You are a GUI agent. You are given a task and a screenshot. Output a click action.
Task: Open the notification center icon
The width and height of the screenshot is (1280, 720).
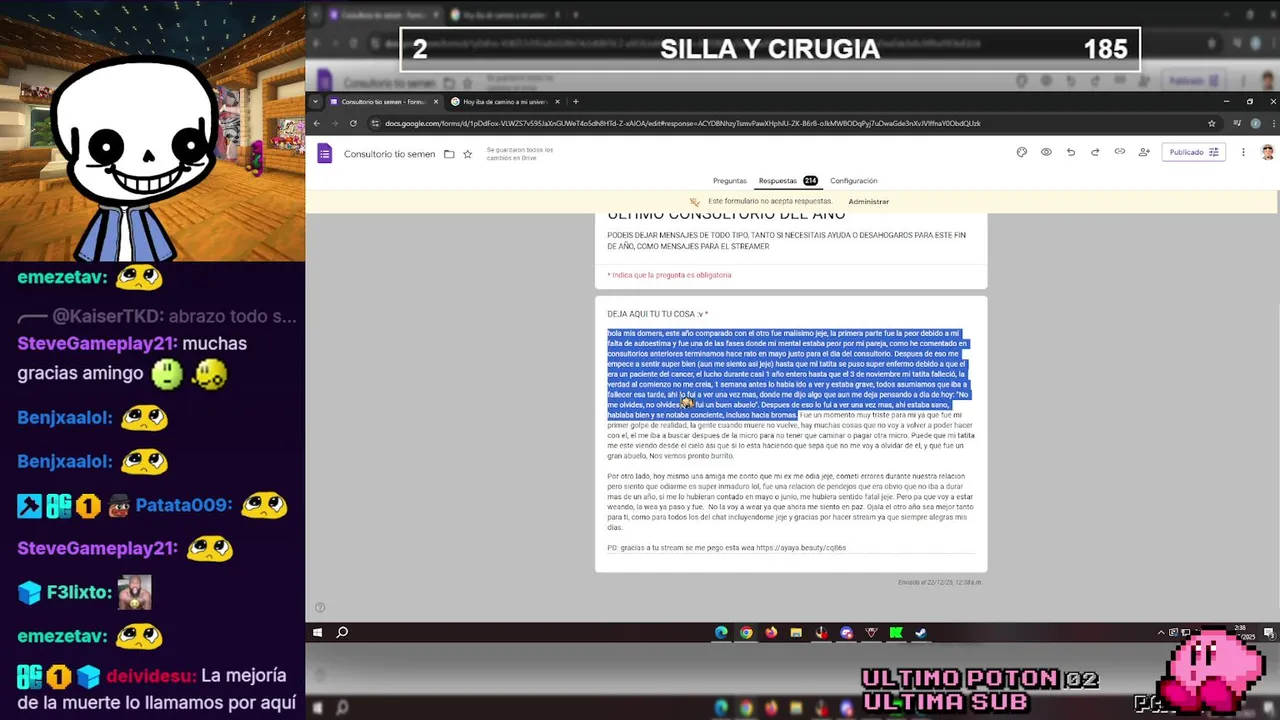[1269, 632]
